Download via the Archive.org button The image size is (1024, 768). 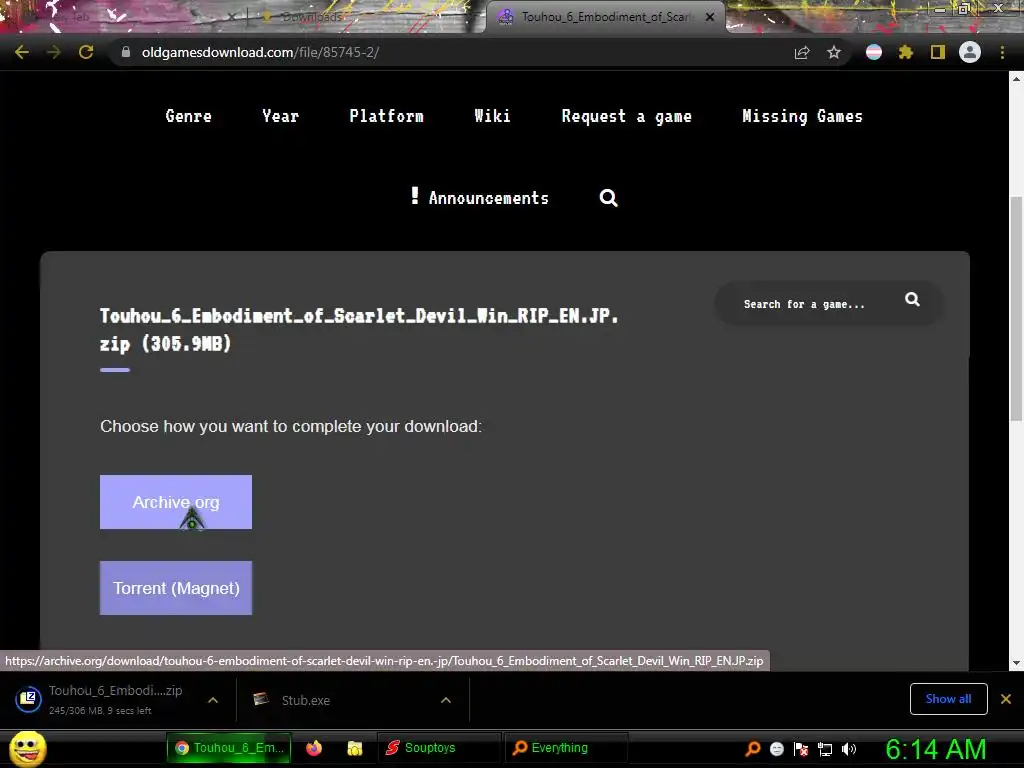tap(176, 502)
